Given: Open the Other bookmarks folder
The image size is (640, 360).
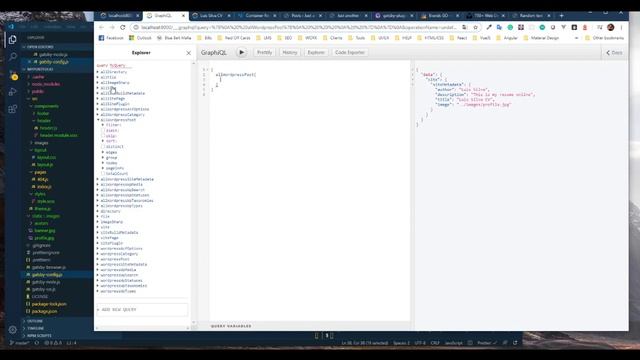Looking at the screenshot, I should 604,38.
